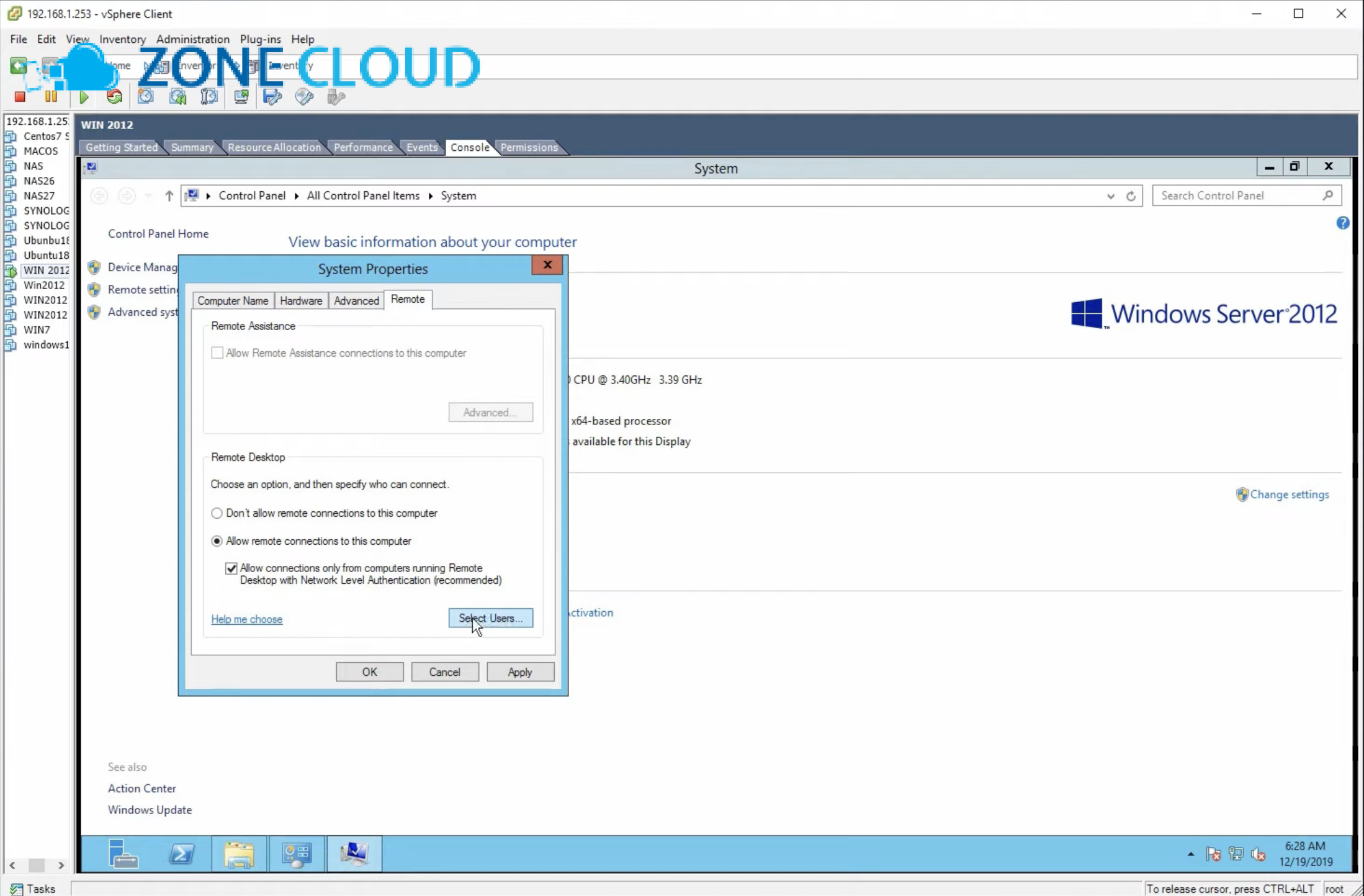Open Snapshot Manager from toolbar
Image resolution: width=1364 pixels, height=896 pixels.
point(209,97)
